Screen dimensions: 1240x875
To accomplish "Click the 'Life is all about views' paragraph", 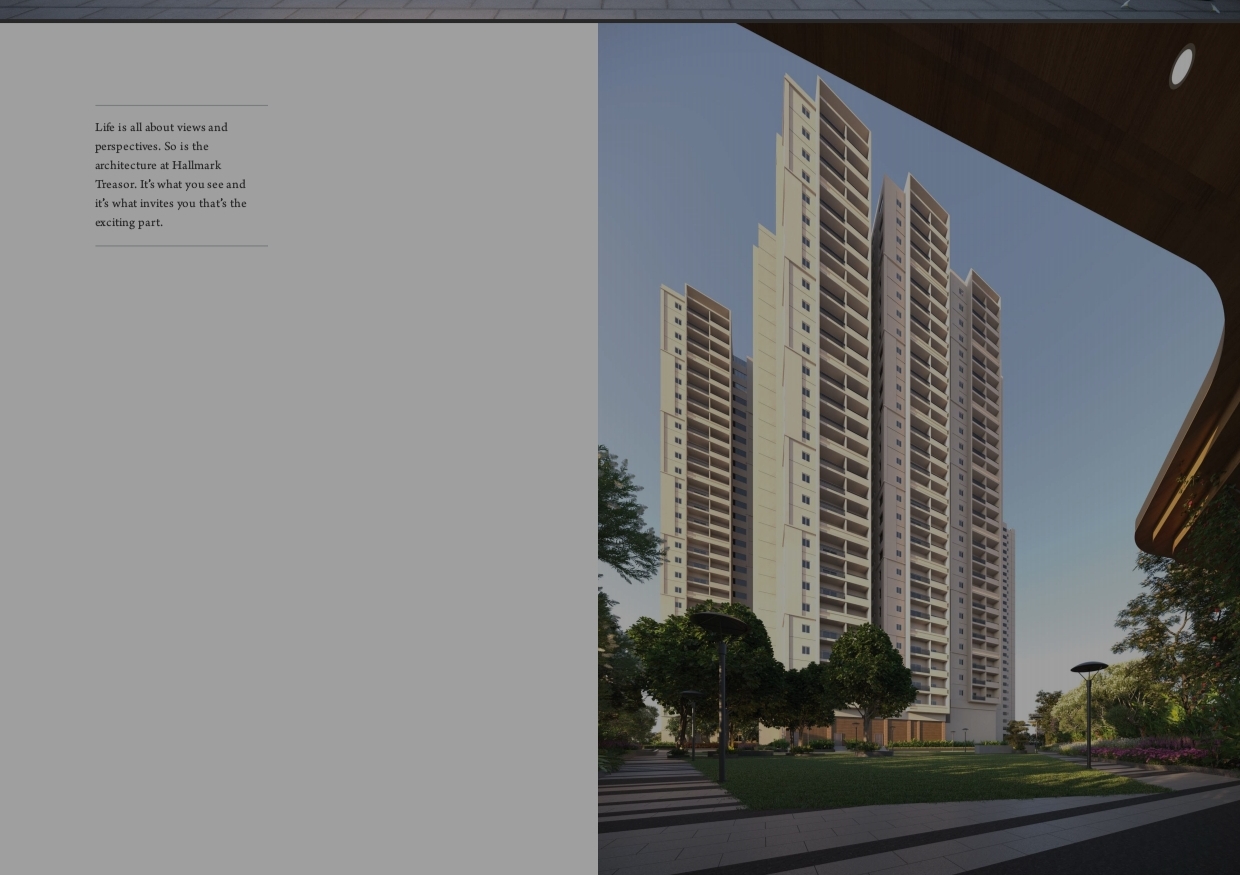I will 171,174.
